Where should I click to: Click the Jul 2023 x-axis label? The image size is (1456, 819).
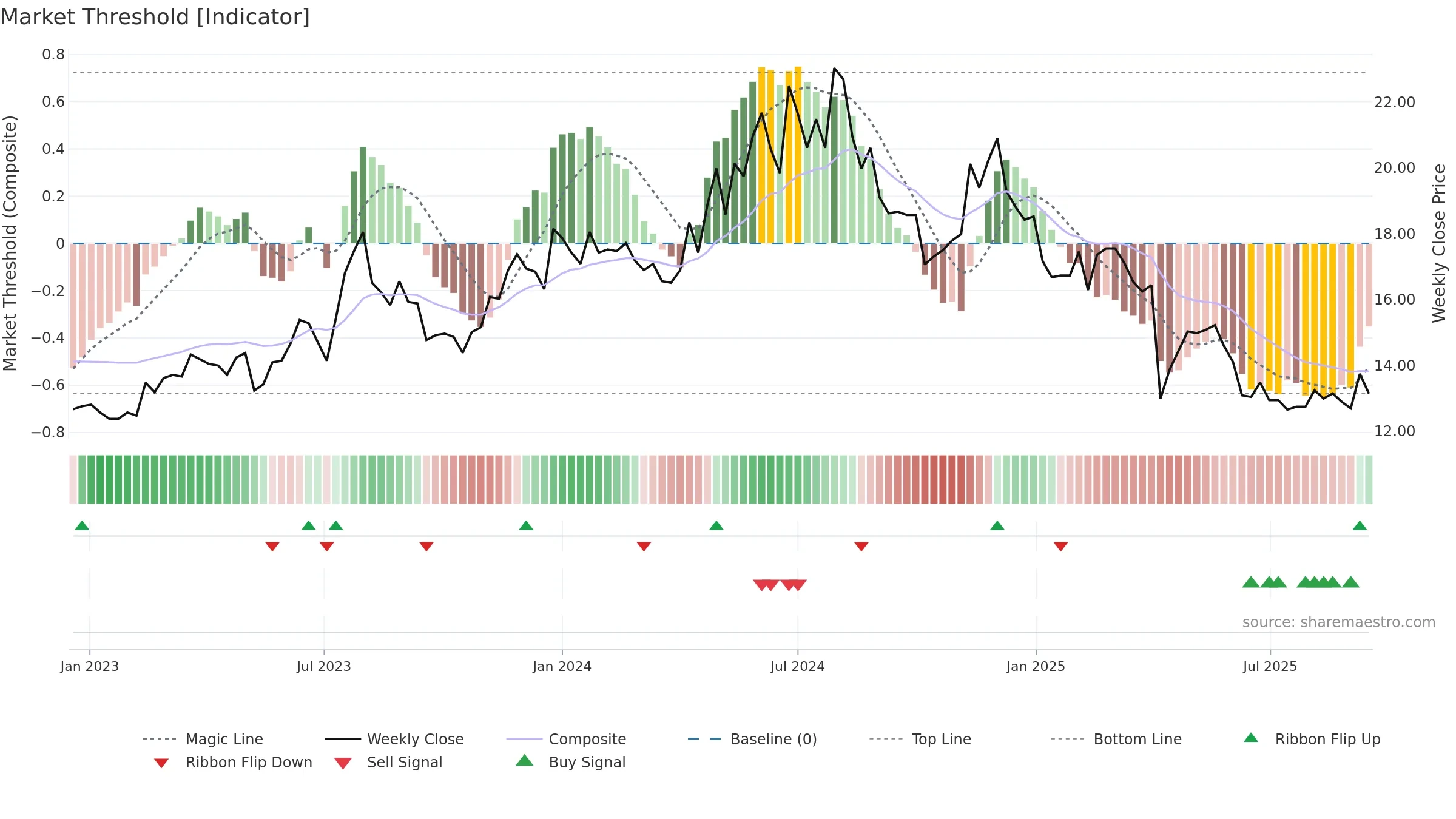(324, 666)
